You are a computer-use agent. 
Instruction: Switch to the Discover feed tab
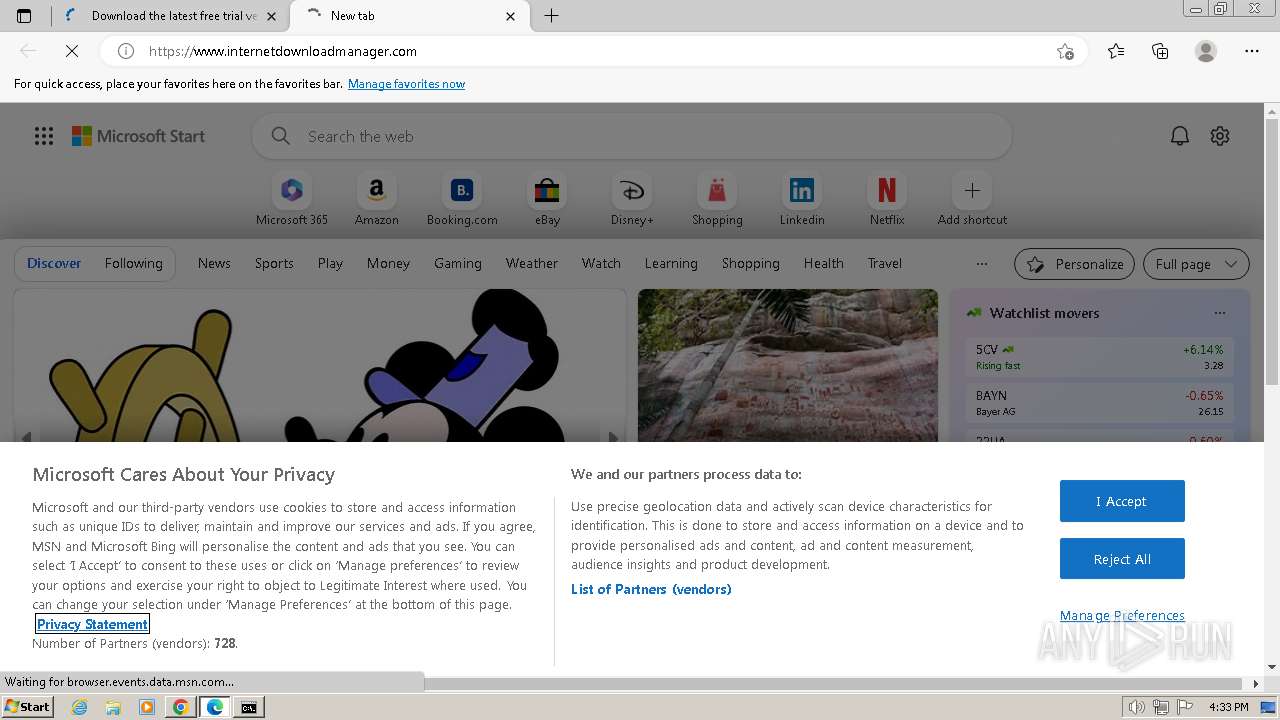click(x=54, y=263)
